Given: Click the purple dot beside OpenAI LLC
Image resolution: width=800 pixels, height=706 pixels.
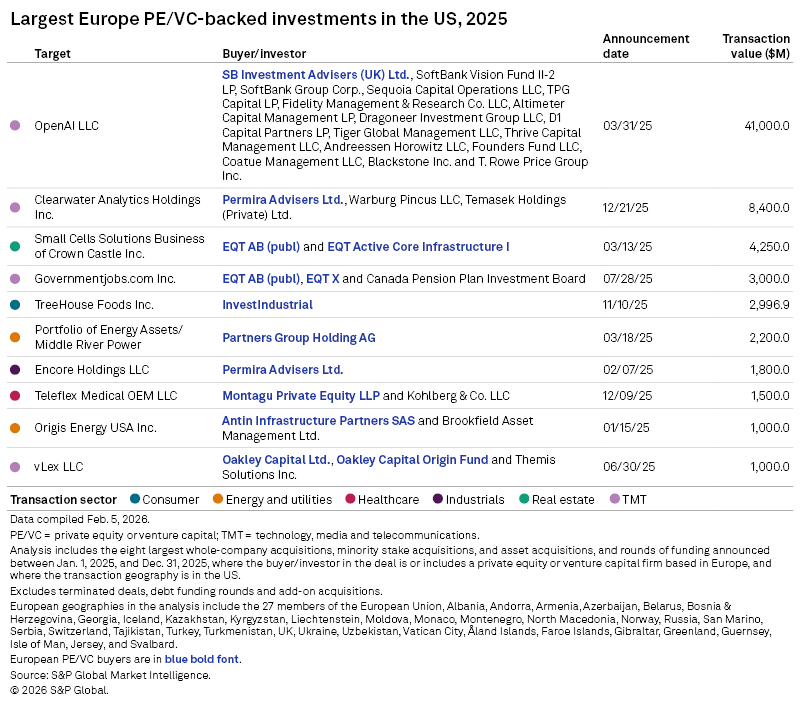Looking at the screenshot, I should tap(15, 126).
